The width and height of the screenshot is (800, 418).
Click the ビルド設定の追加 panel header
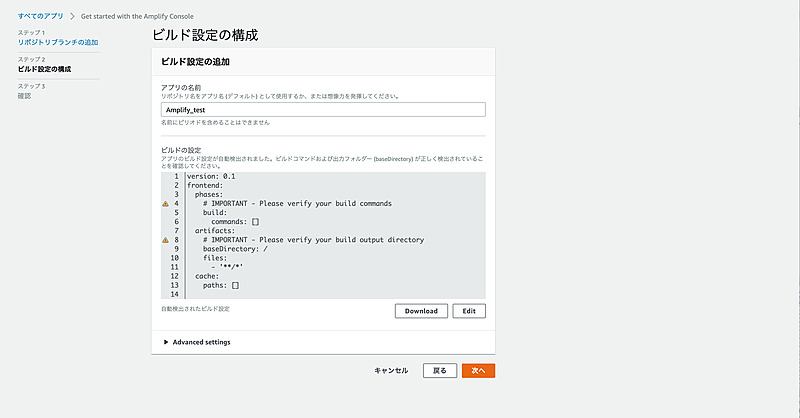click(195, 62)
